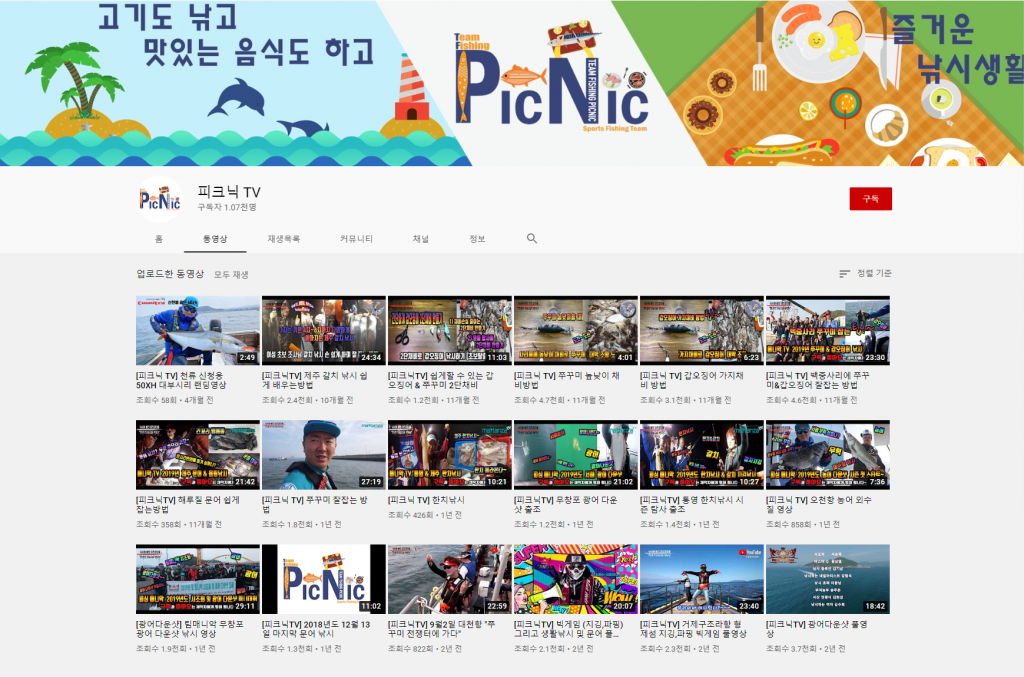The width and height of the screenshot is (1024, 677).
Task: Click the channel search magnifier icon
Action: (532, 239)
